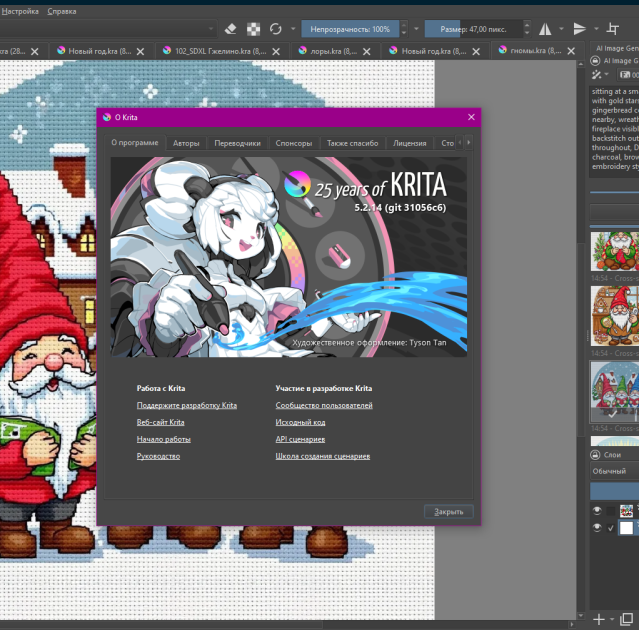Viewport: 639px width, 630px height.
Task: Adjust the Размер 47,00 пикс. slider
Action: click(474, 29)
